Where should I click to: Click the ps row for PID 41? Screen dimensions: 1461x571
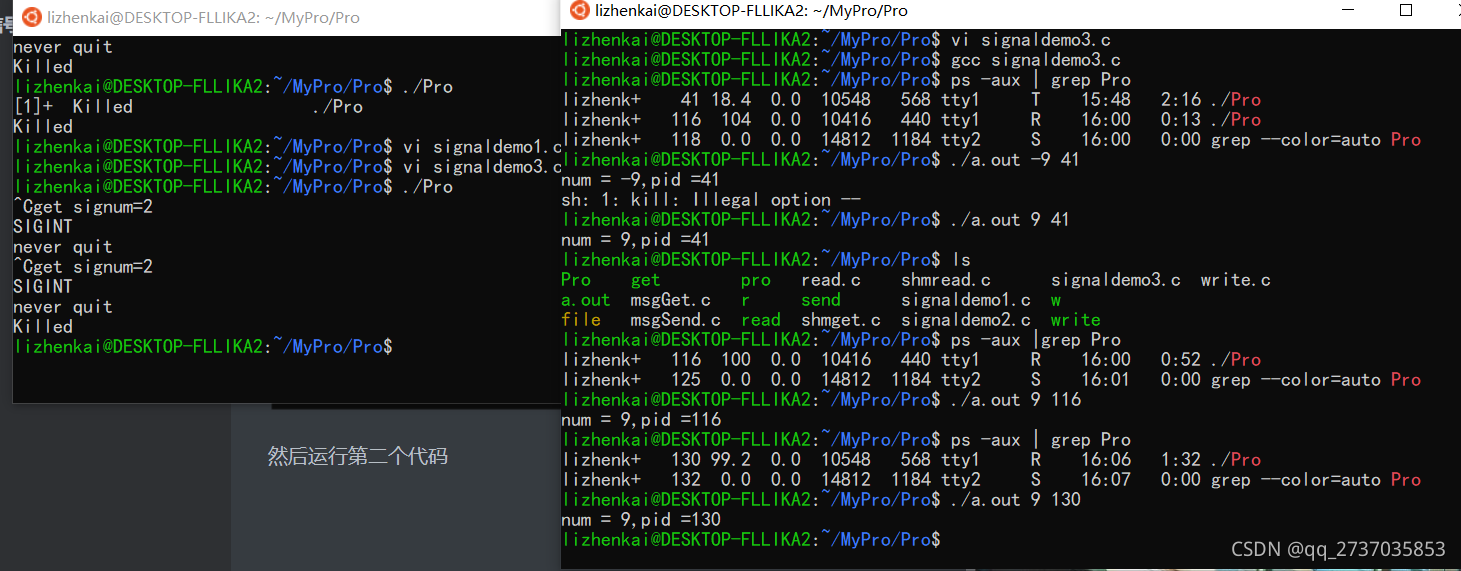point(911,100)
